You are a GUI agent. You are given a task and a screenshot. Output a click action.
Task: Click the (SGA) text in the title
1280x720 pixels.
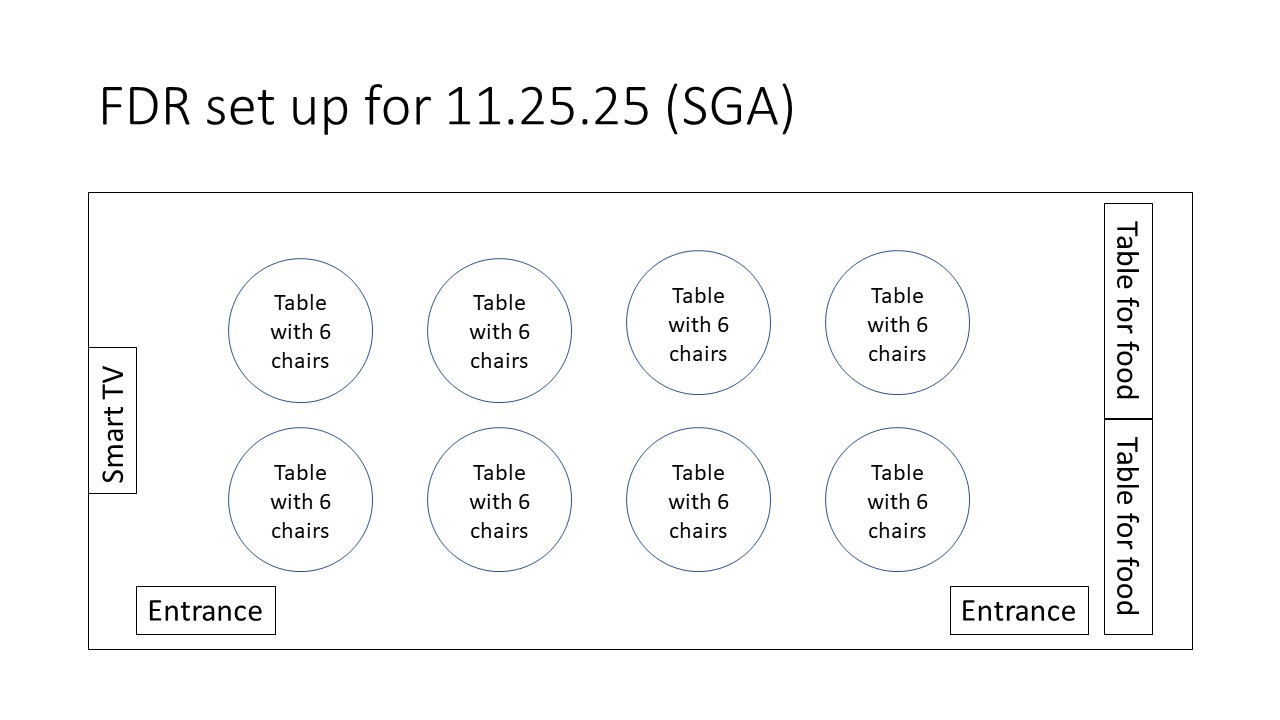tap(729, 107)
